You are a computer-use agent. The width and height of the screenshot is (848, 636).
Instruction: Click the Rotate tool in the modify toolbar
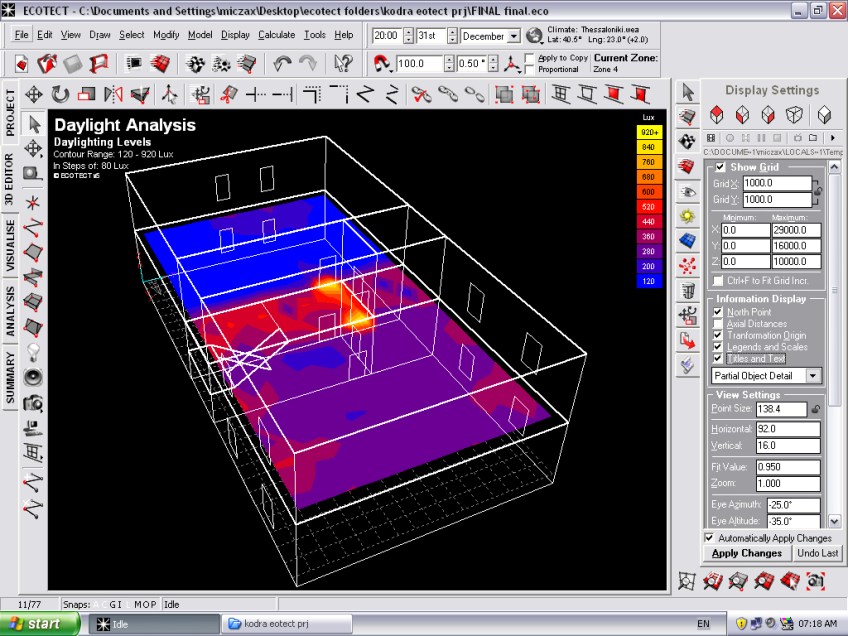[60, 94]
